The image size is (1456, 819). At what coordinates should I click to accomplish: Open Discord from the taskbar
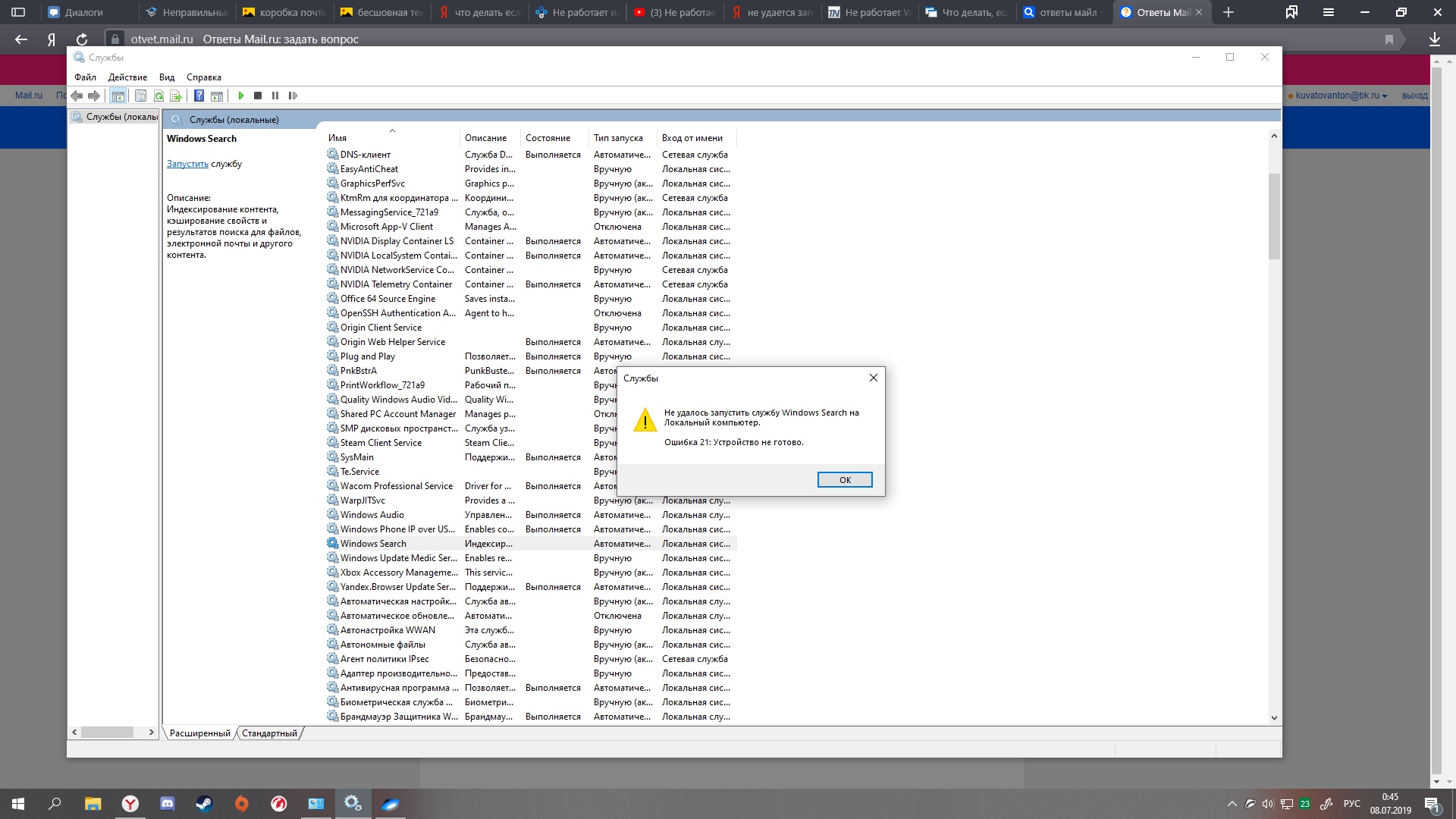(167, 804)
